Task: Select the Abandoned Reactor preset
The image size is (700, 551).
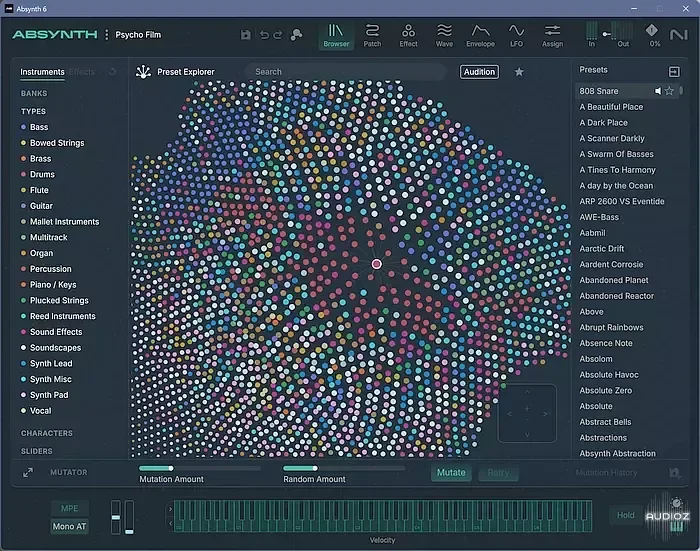Action: (617, 296)
